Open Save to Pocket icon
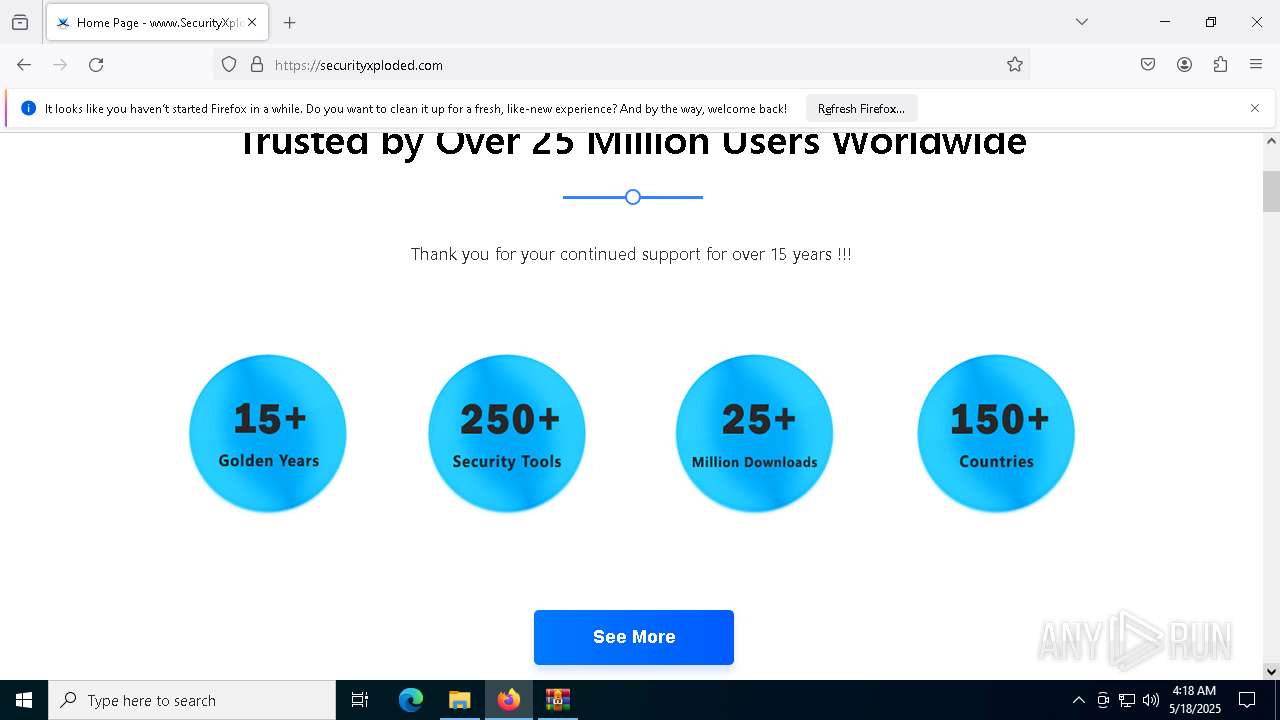 click(1148, 65)
